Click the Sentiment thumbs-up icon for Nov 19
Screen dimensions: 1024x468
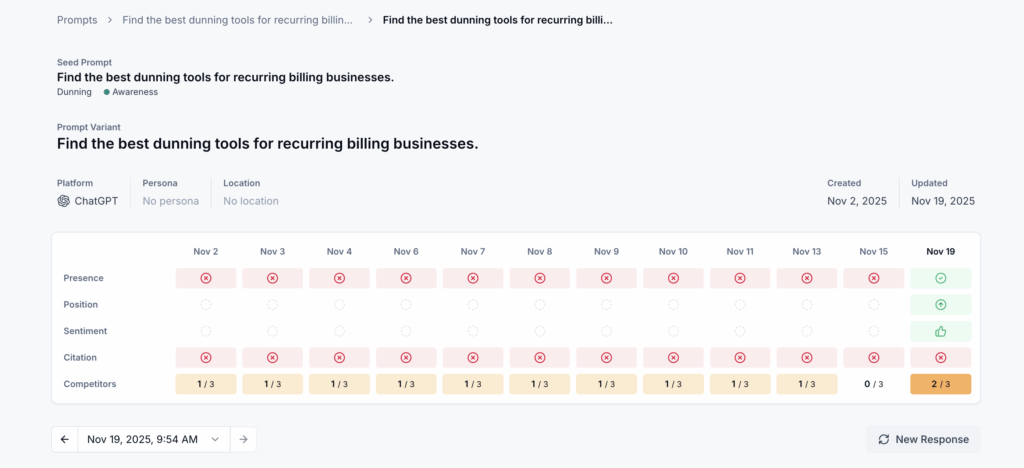coord(940,331)
